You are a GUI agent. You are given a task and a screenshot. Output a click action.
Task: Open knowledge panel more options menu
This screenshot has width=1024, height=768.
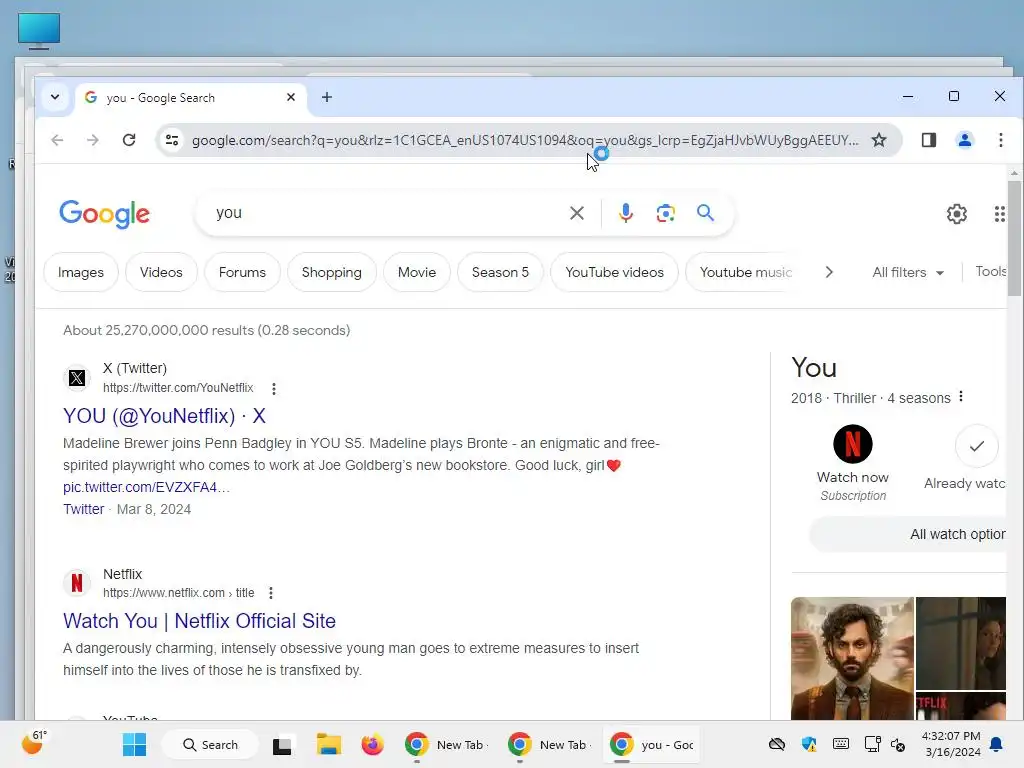point(961,397)
